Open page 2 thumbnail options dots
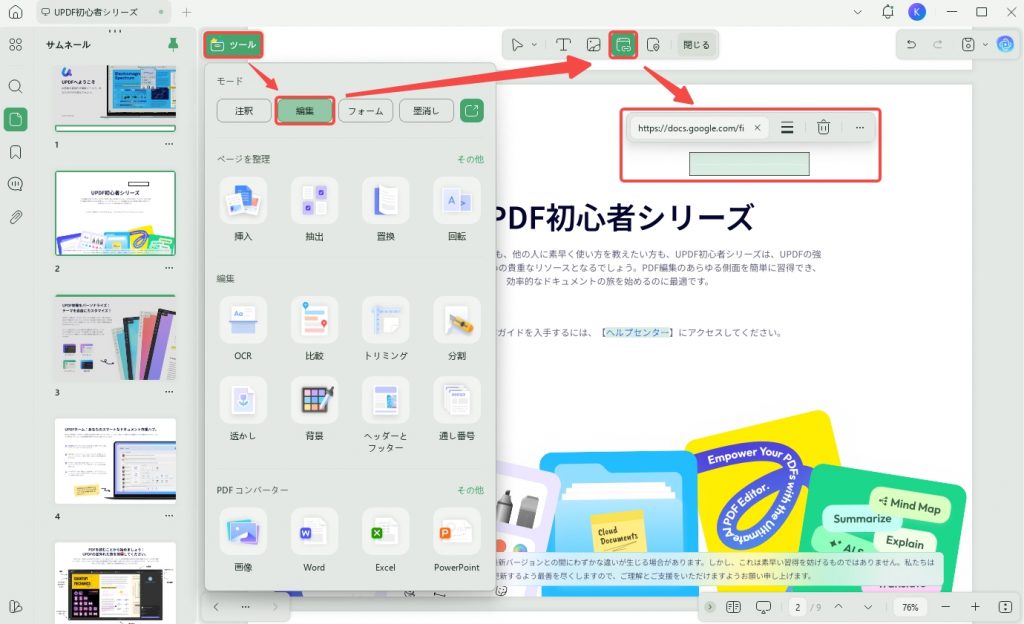The image size is (1024, 624). [169, 268]
